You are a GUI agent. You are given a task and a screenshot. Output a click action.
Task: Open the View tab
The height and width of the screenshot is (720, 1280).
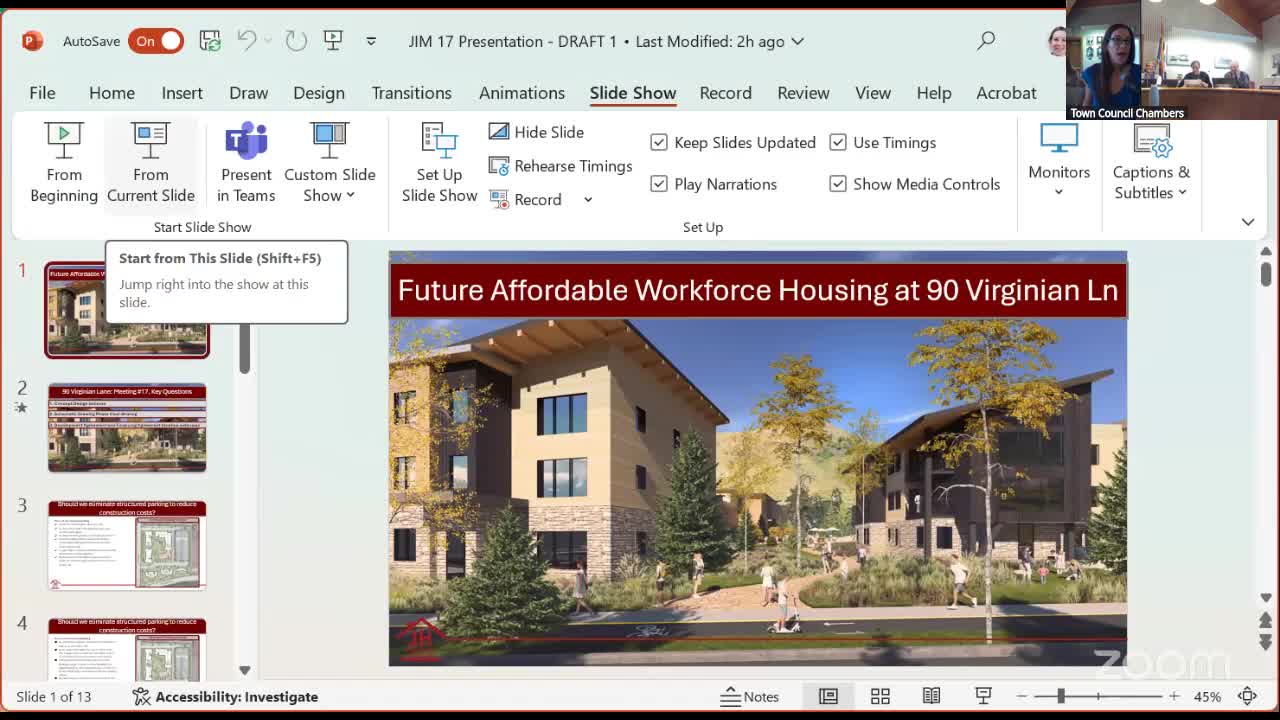coord(873,93)
